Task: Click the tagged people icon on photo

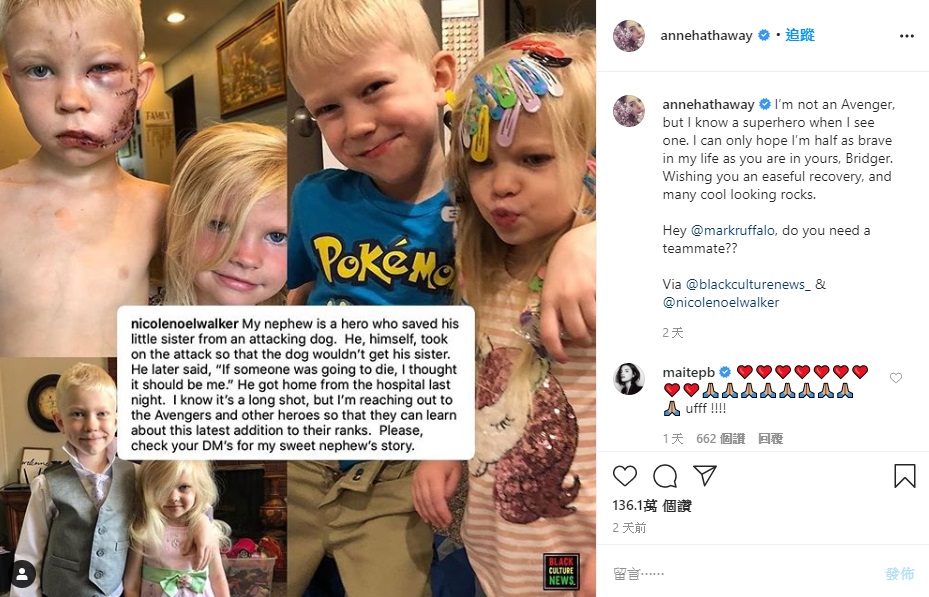Action: [23, 574]
